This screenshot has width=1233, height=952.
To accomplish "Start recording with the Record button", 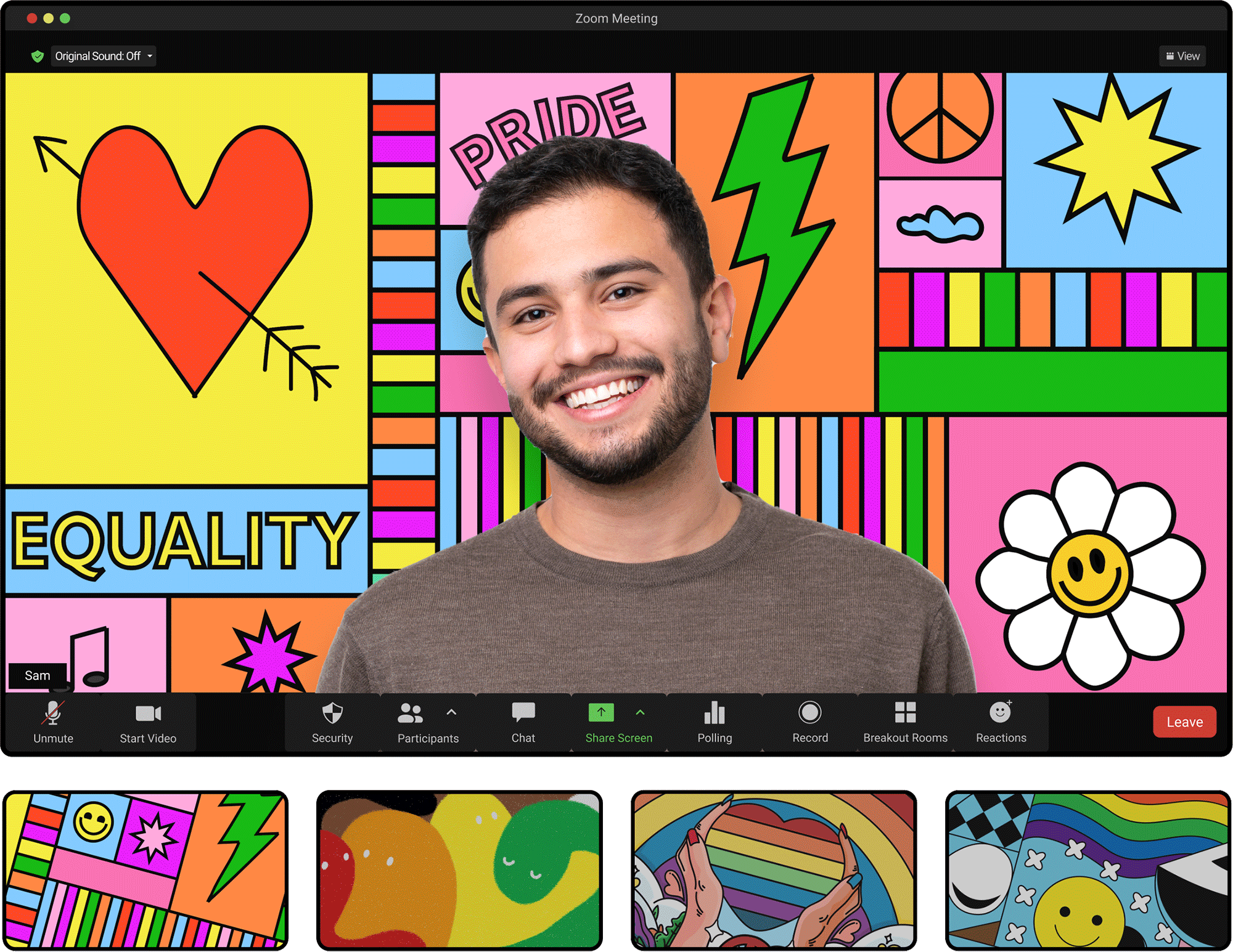I will point(809,722).
